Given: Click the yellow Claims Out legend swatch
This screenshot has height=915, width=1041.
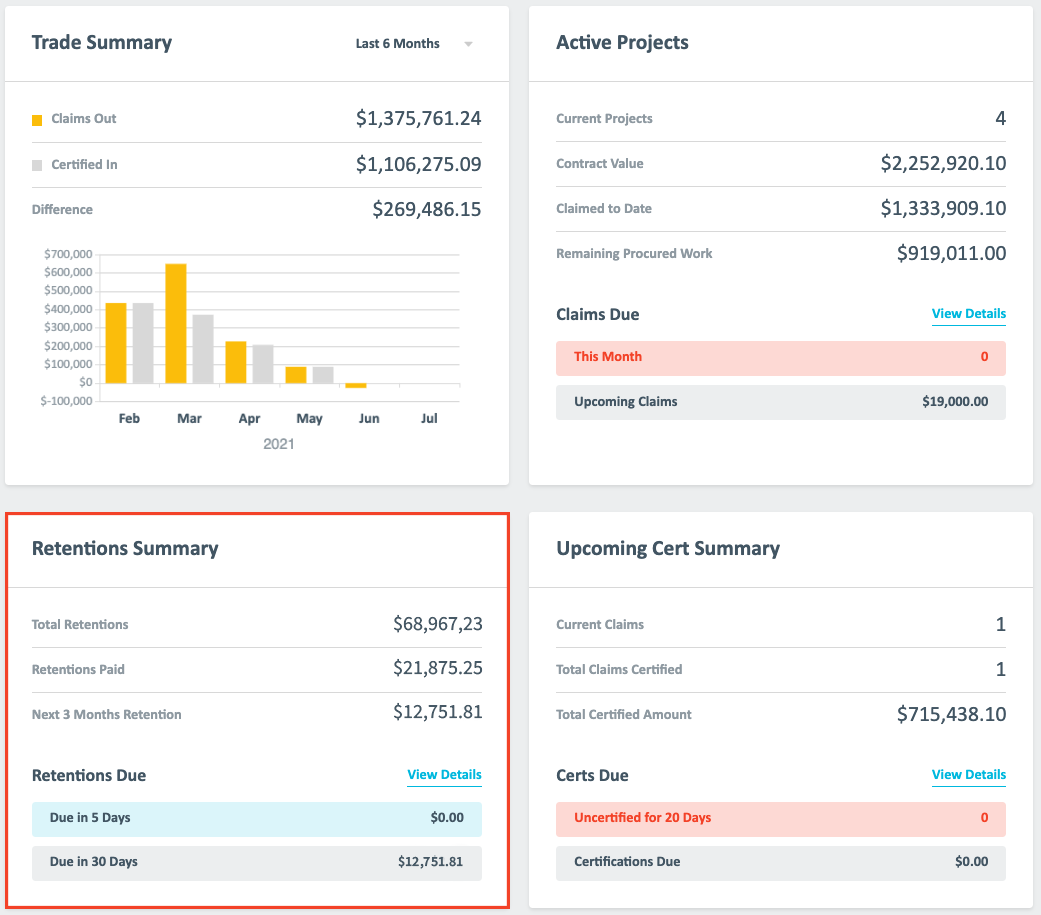Looking at the screenshot, I should tap(37, 120).
